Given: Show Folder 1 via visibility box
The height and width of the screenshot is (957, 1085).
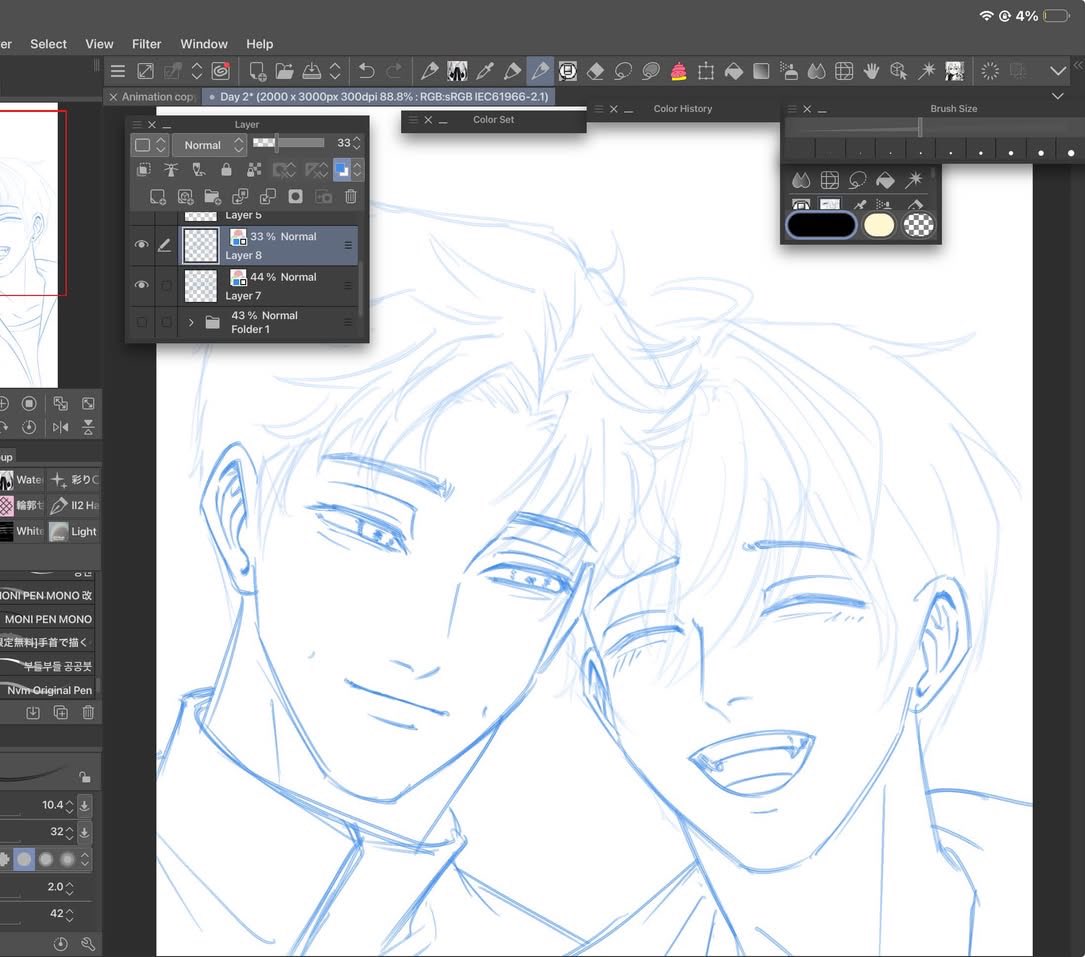Looking at the screenshot, I should (x=141, y=322).
